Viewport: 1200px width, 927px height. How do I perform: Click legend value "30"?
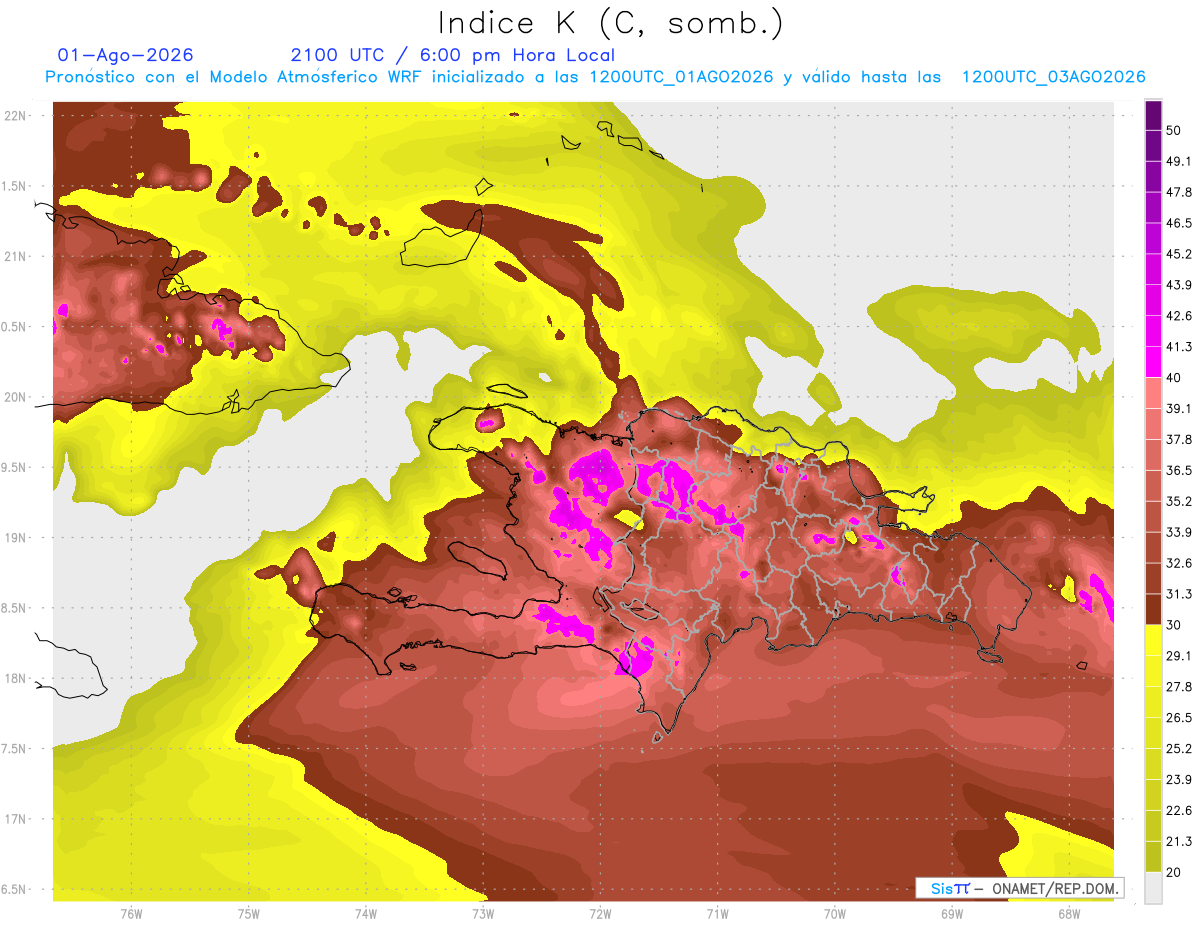point(1175,626)
